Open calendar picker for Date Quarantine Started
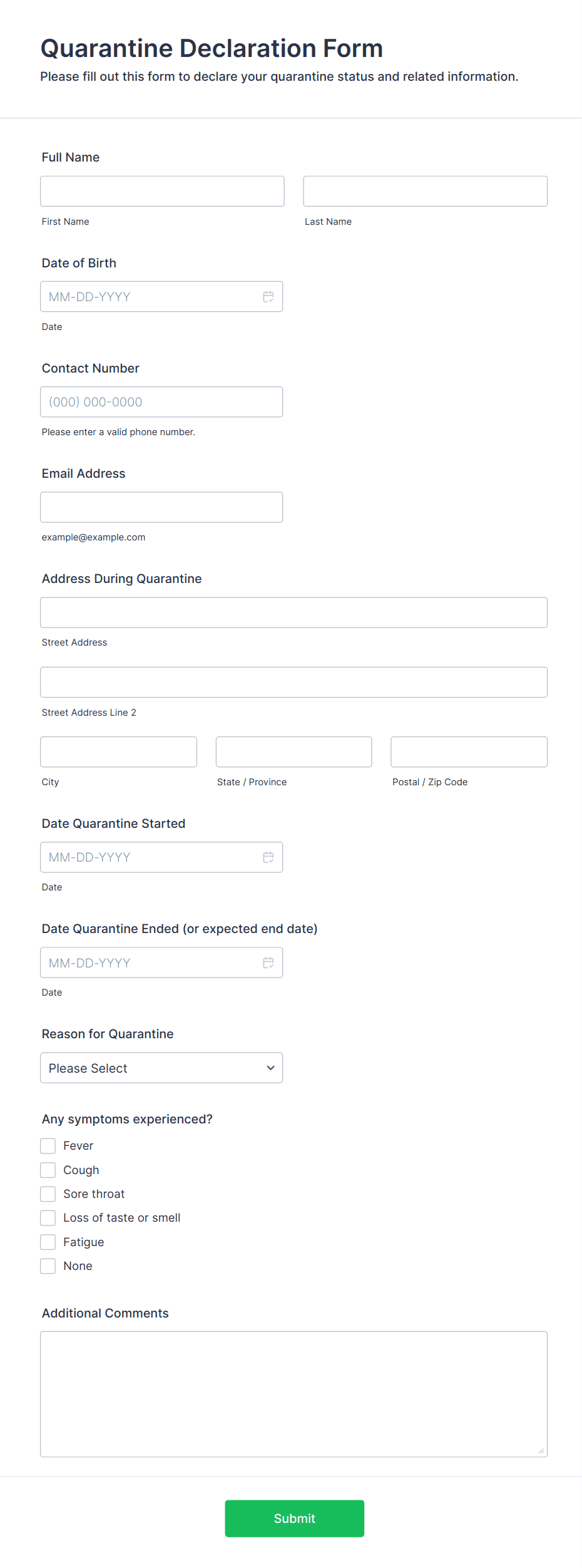The image size is (582, 1568). [x=268, y=857]
